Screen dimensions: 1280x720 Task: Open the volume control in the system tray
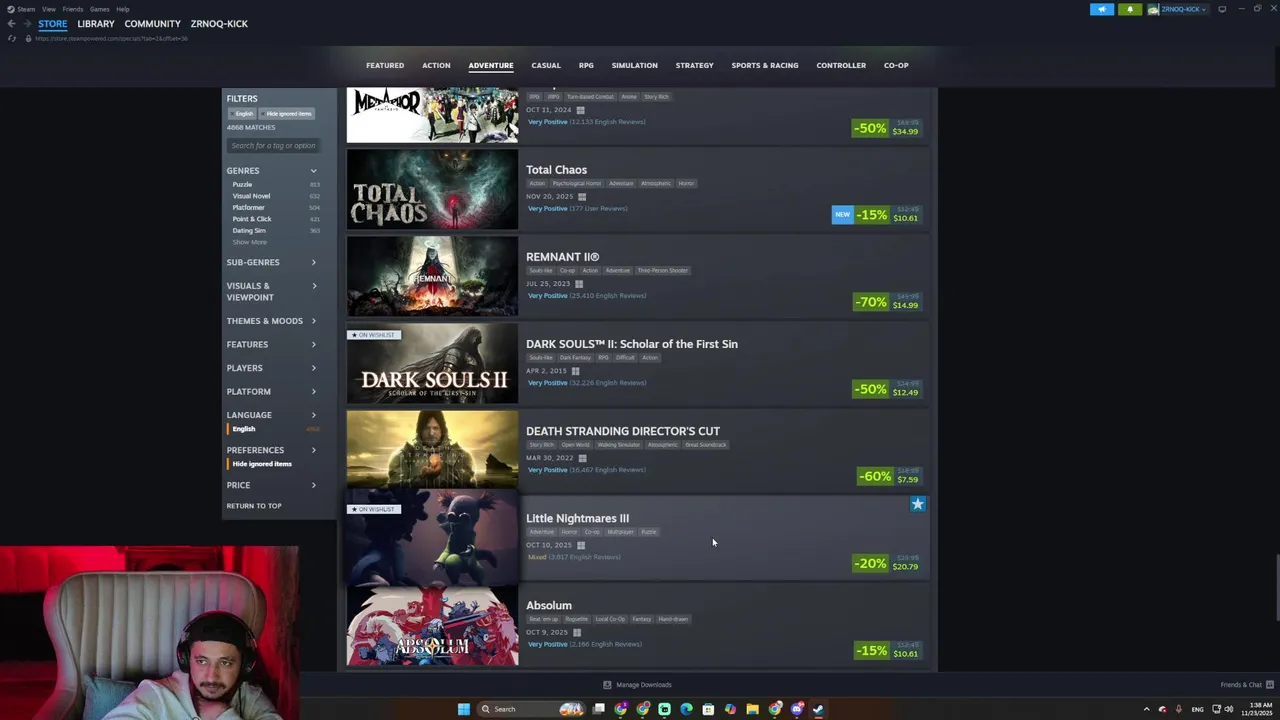[1228, 709]
